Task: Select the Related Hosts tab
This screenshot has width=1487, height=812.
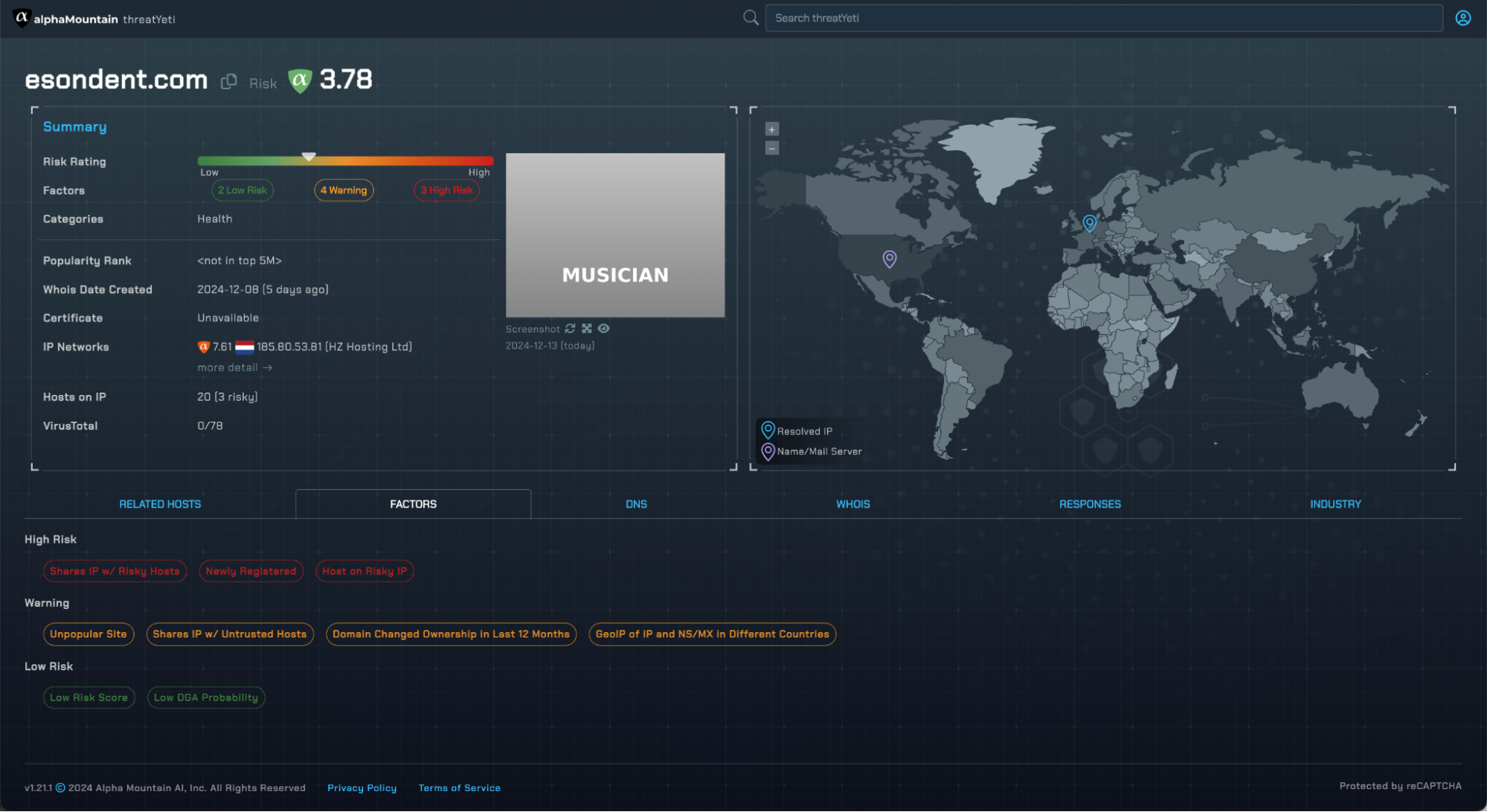Action: pyautogui.click(x=160, y=504)
